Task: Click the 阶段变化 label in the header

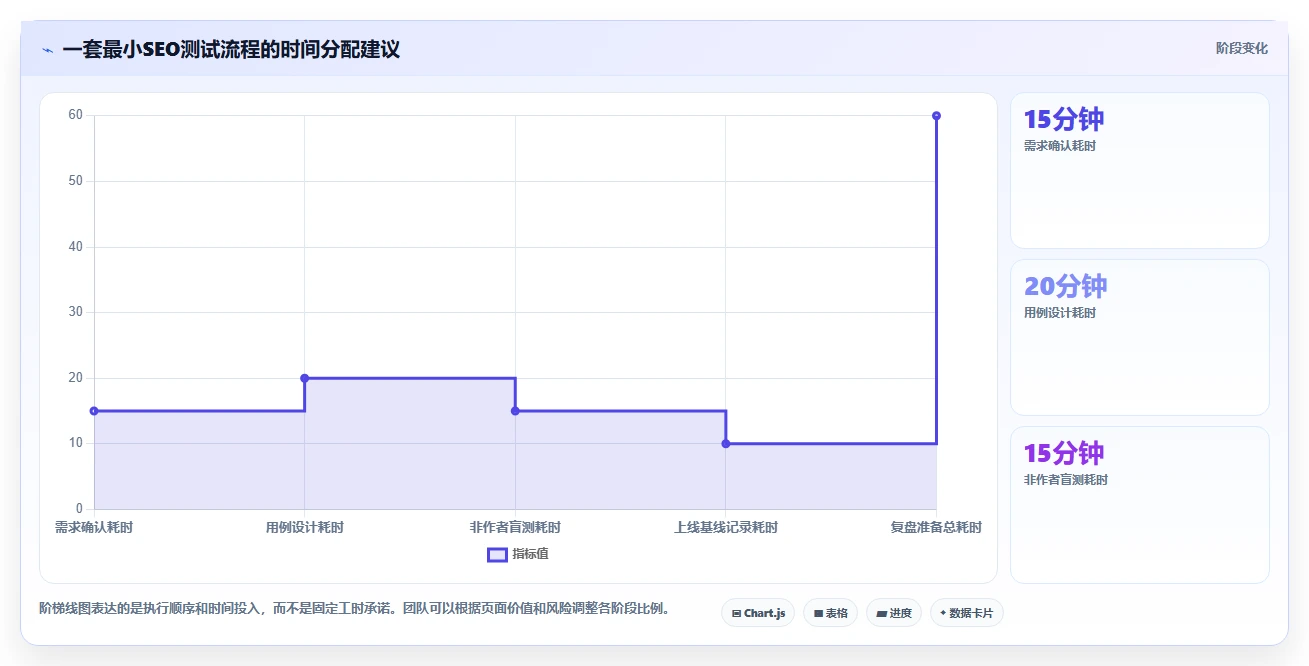Action: (x=1242, y=48)
